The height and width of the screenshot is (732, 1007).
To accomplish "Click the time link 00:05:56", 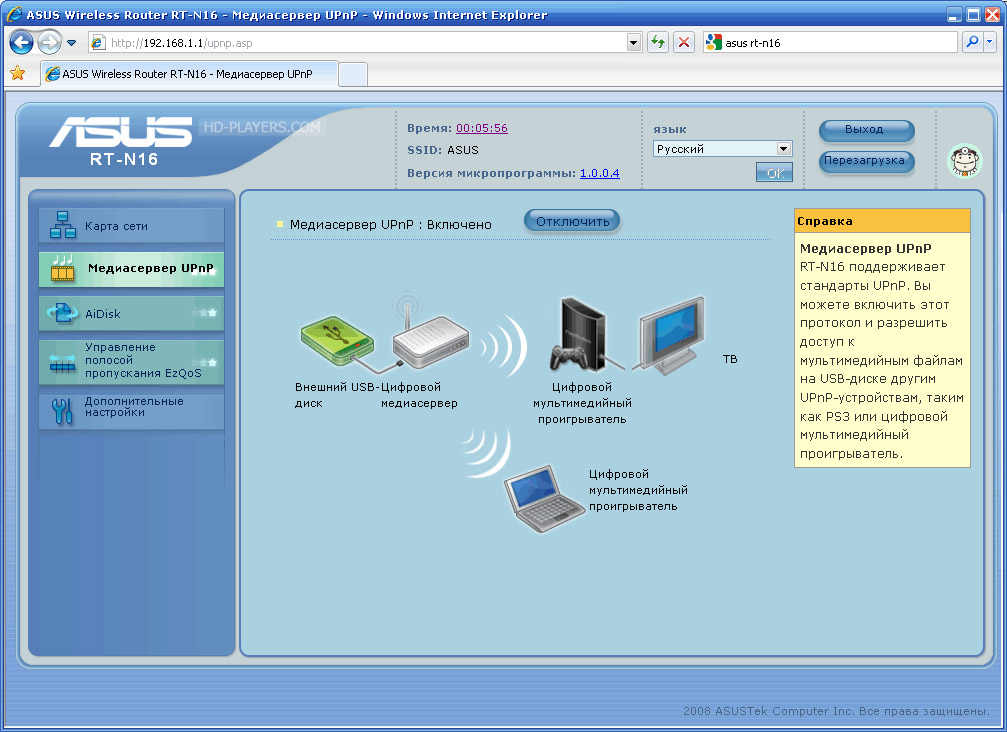I will [x=482, y=128].
